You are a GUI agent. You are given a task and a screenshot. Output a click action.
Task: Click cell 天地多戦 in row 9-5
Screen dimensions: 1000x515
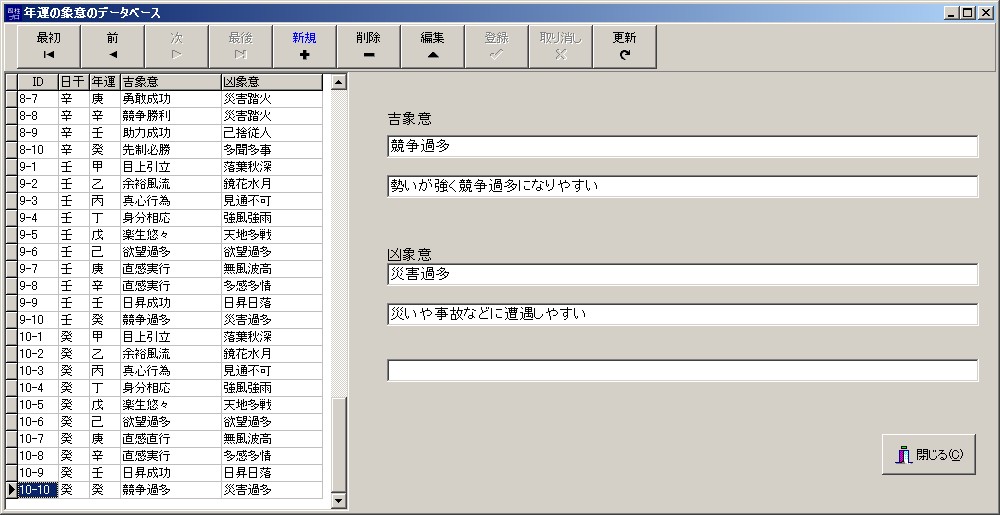(272, 235)
